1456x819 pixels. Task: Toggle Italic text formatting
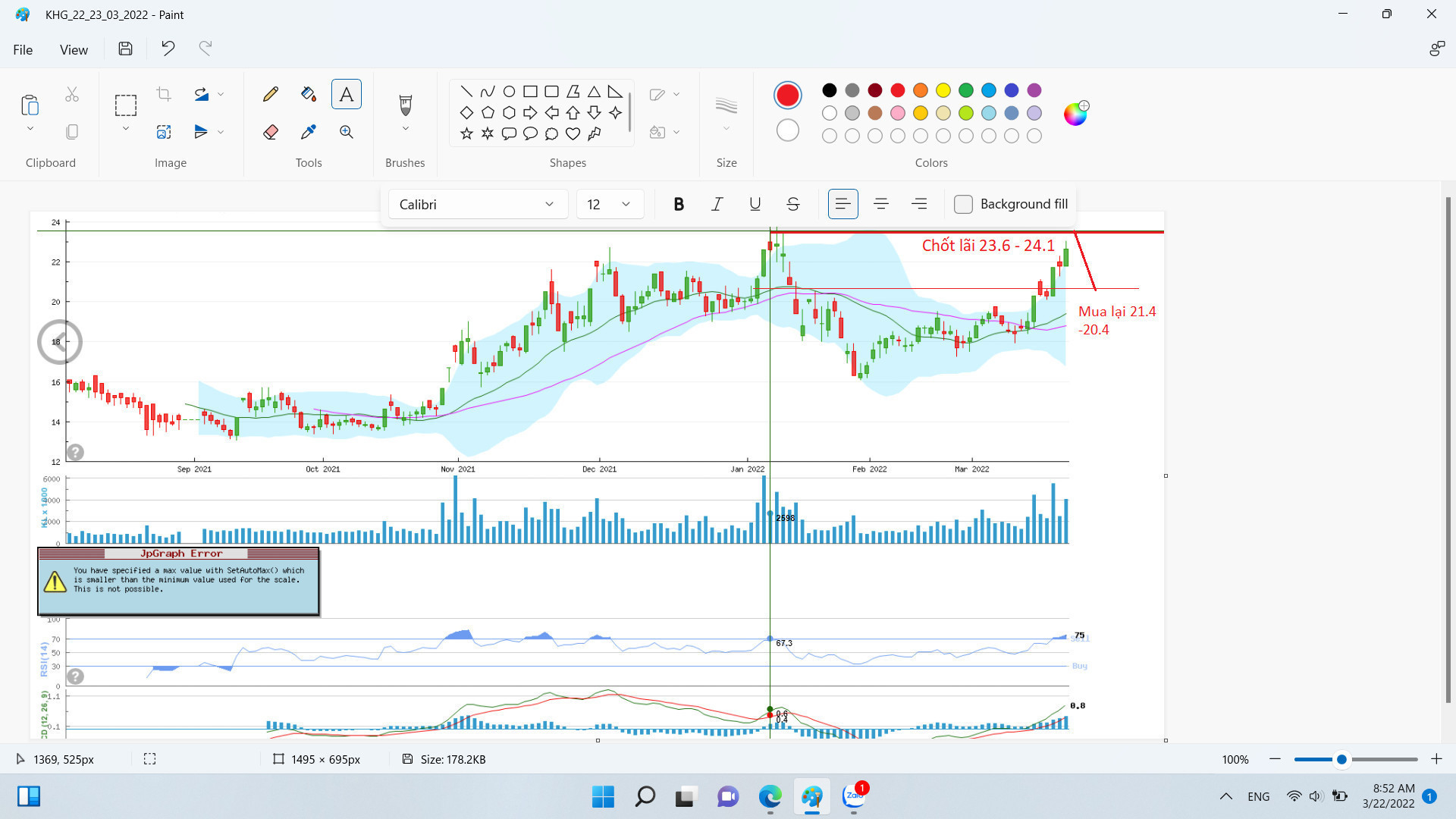click(717, 204)
